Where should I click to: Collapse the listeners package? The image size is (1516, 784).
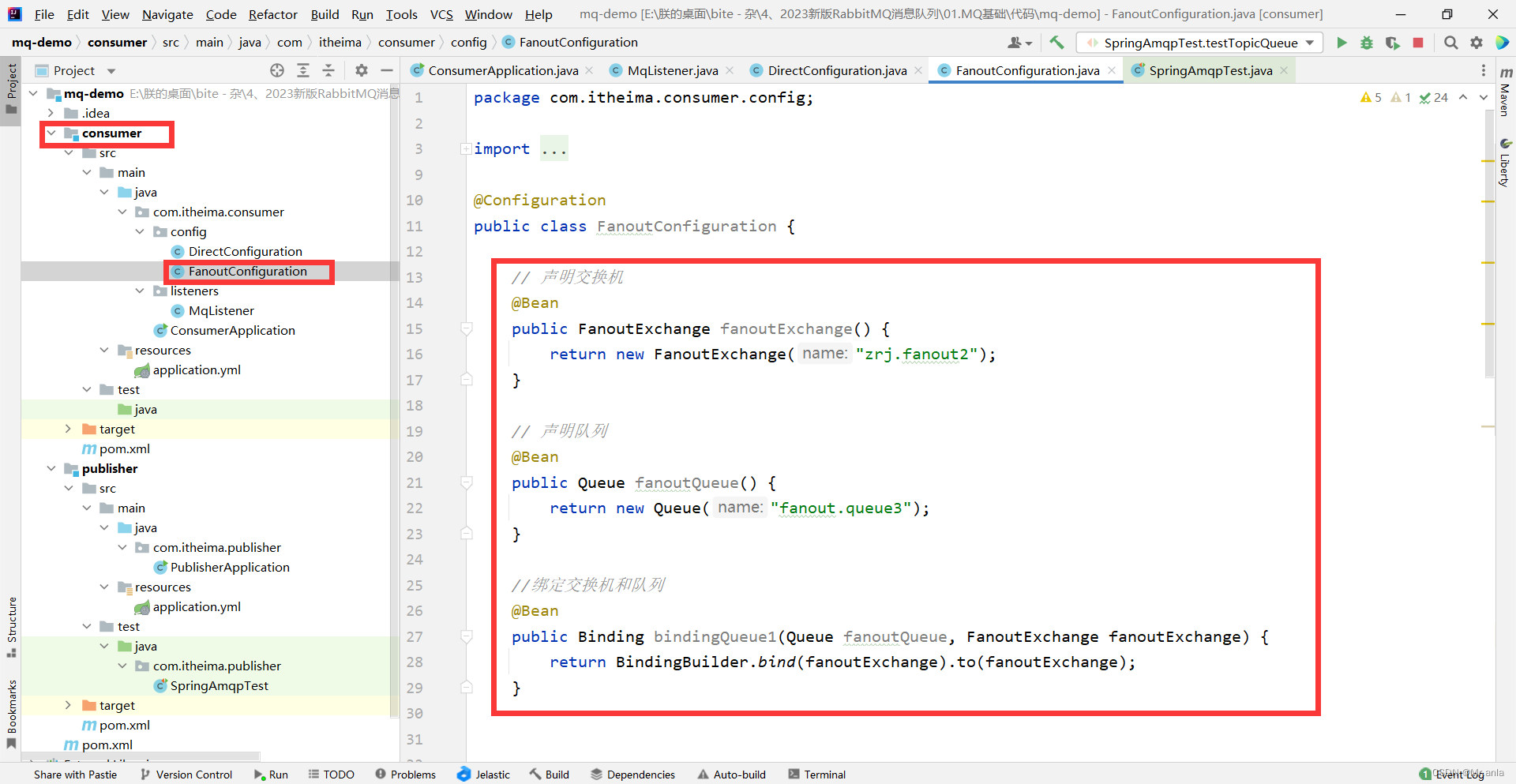140,291
